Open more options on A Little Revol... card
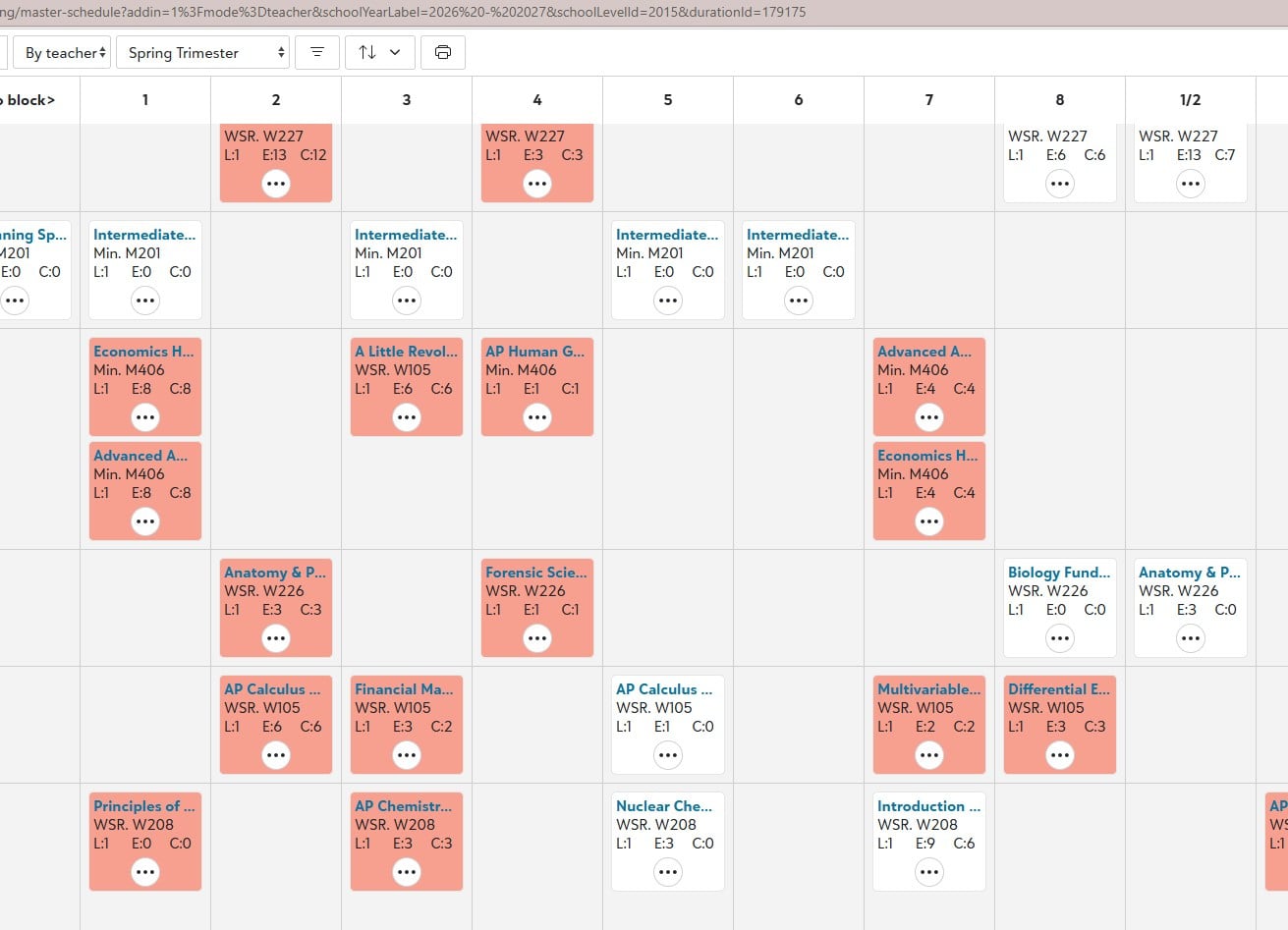 tap(407, 417)
